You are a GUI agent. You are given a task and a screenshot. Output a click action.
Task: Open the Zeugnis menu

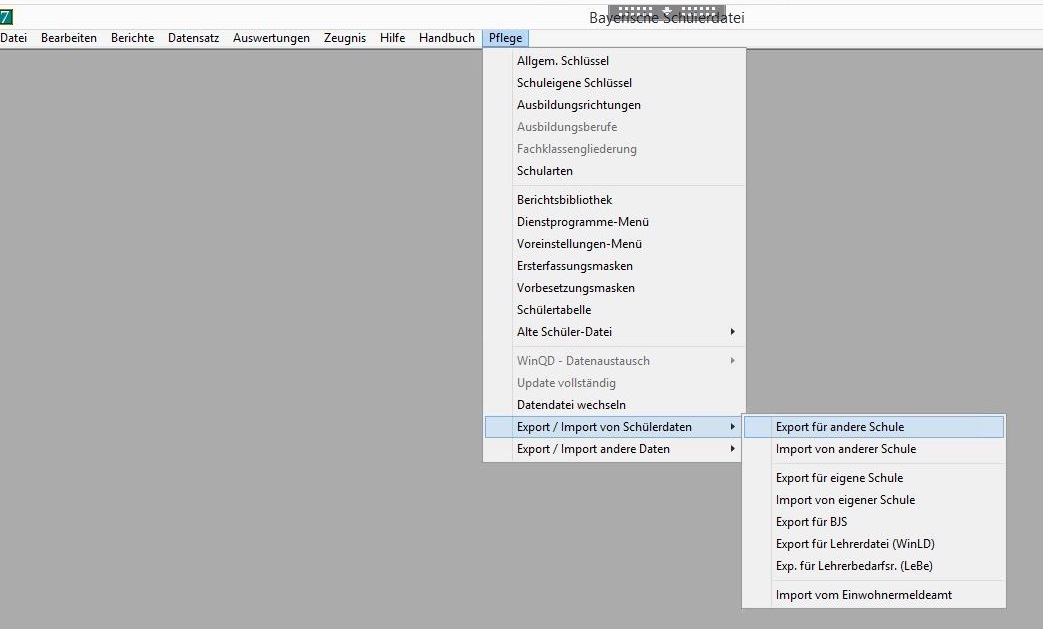pyautogui.click(x=345, y=38)
